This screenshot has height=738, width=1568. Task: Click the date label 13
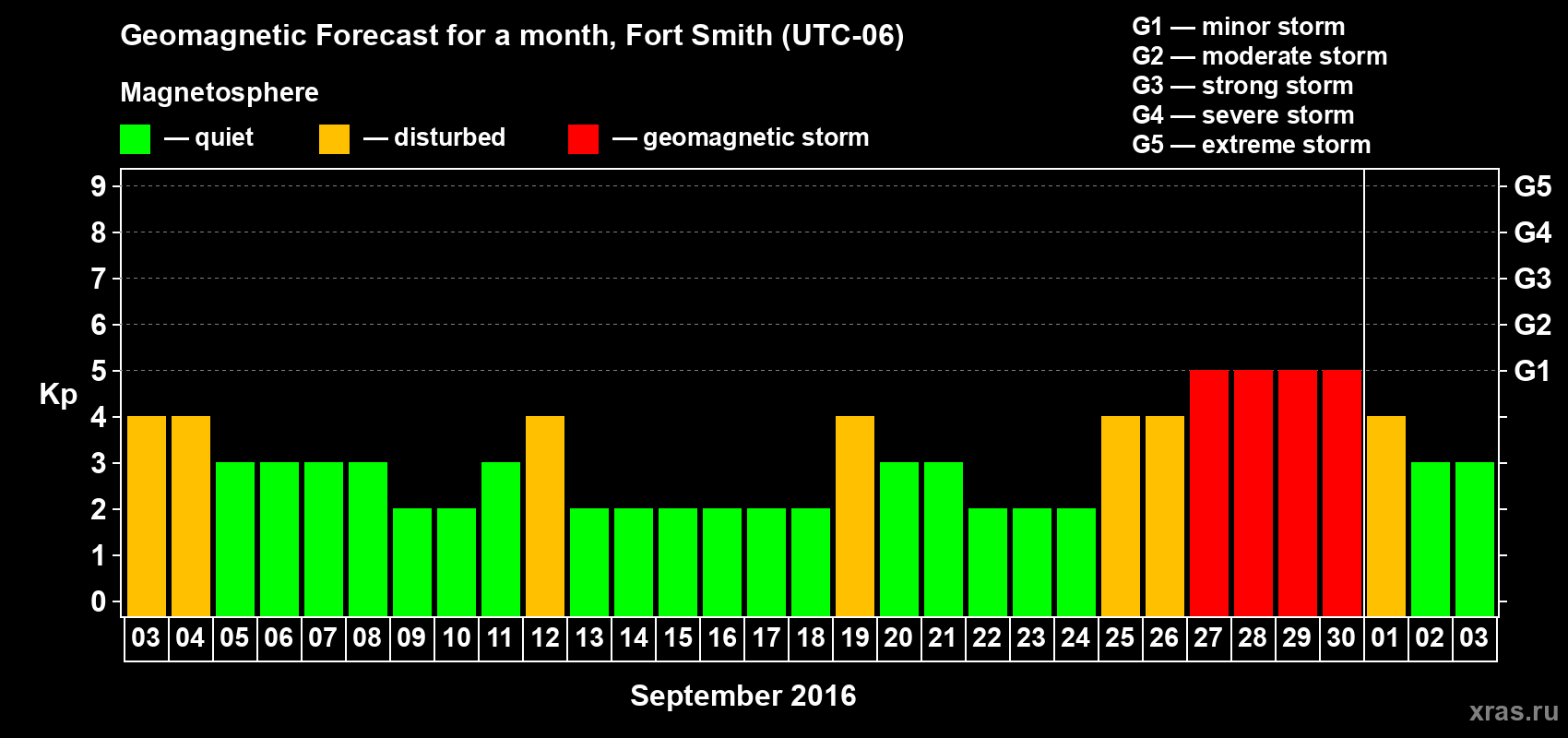pyautogui.click(x=588, y=638)
